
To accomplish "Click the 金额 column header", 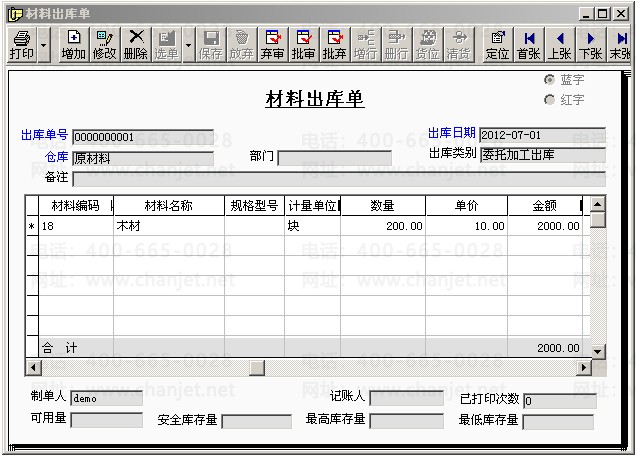I will (545, 206).
